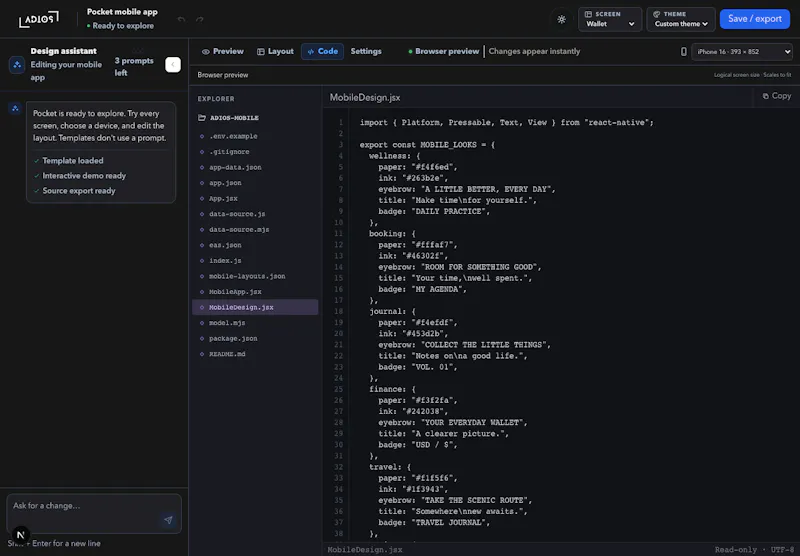Open App.jsx in the explorer
Image resolution: width=800 pixels, height=556 pixels.
255,198
